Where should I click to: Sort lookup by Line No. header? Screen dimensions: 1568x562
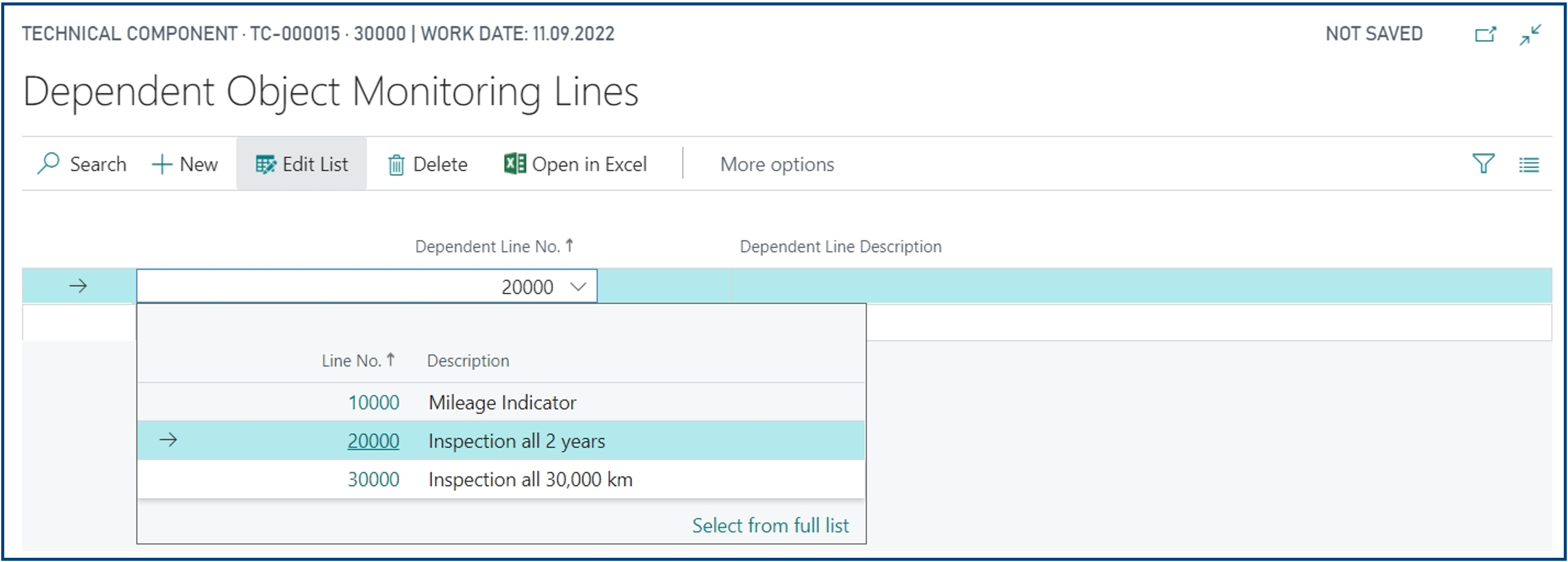[x=358, y=361]
